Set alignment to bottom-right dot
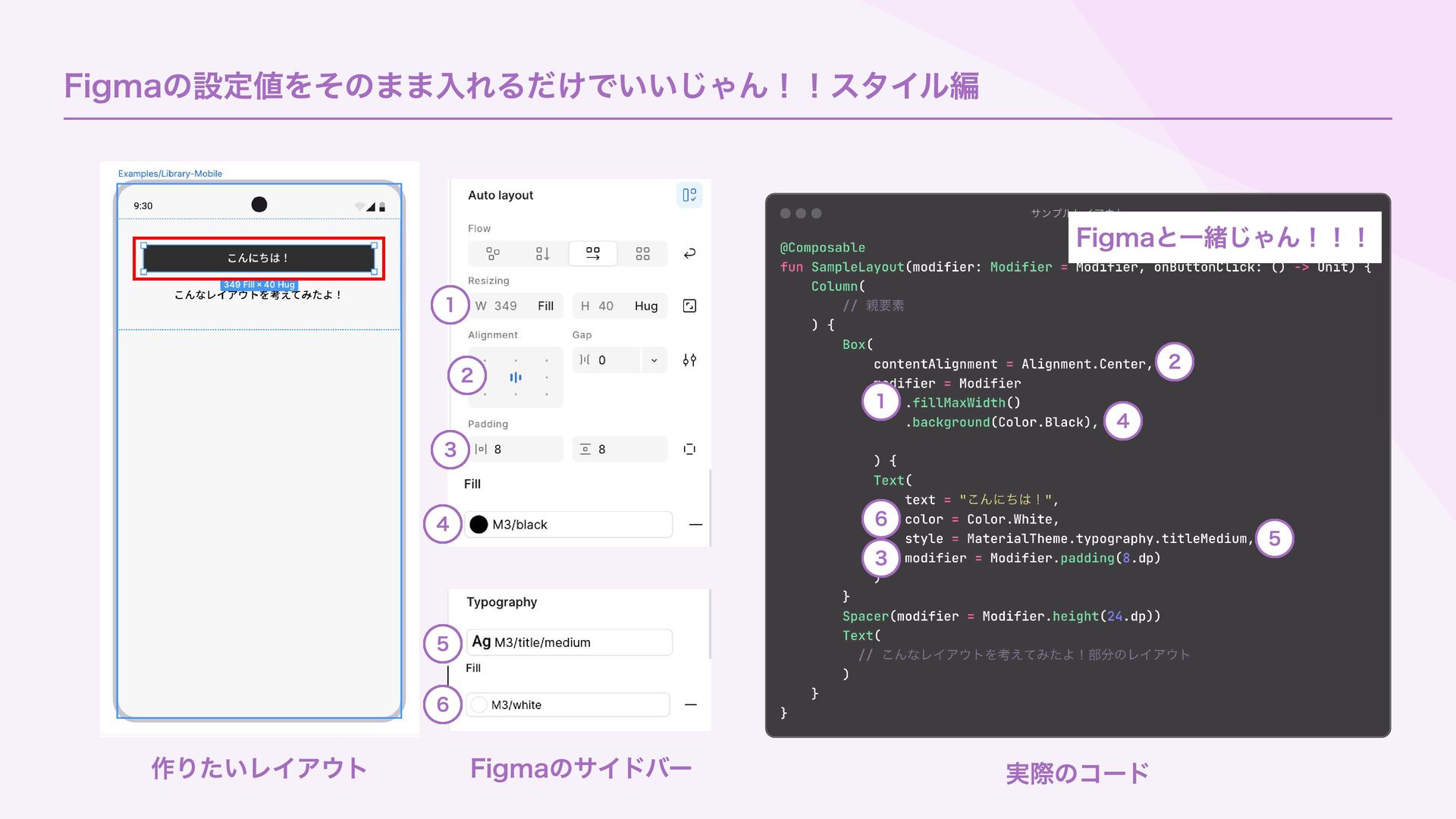The width and height of the screenshot is (1456, 819). pos(547,394)
